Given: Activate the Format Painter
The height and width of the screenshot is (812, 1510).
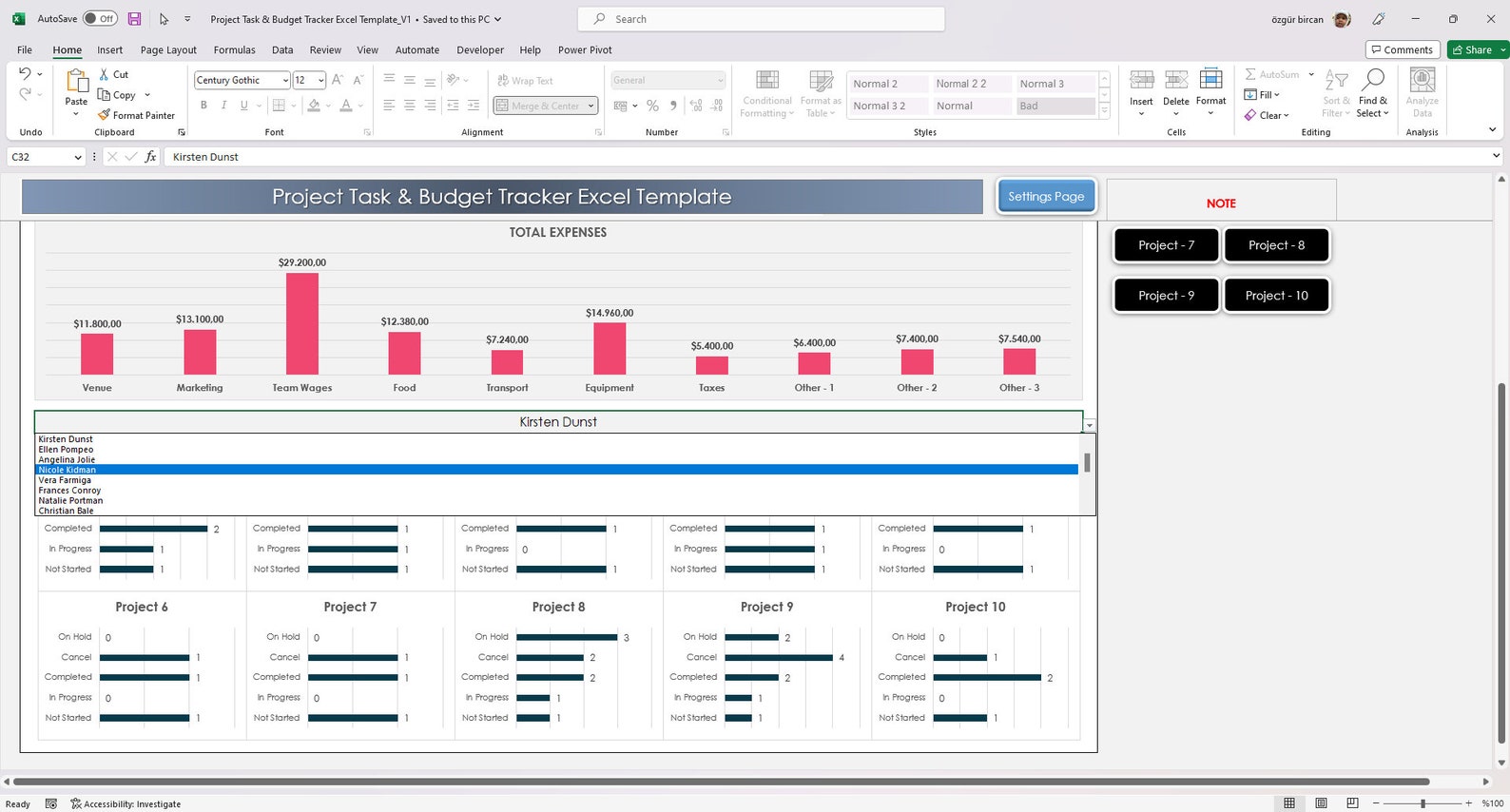Looking at the screenshot, I should (136, 115).
